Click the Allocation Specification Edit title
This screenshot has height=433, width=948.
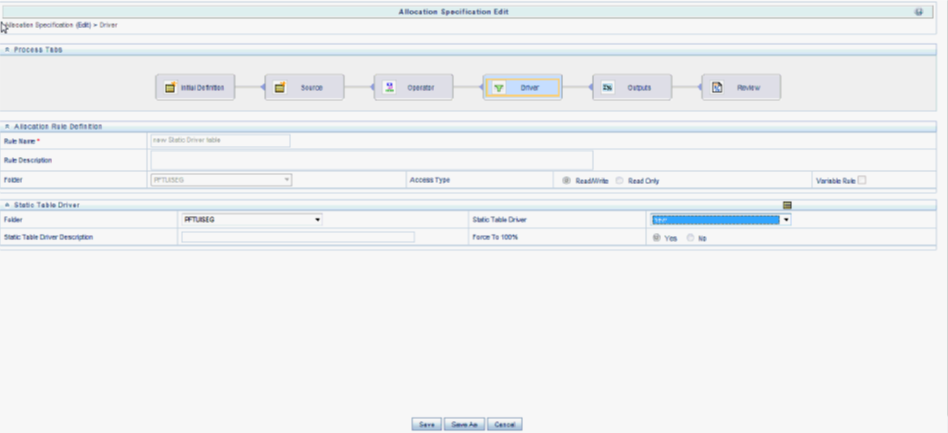click(453, 11)
